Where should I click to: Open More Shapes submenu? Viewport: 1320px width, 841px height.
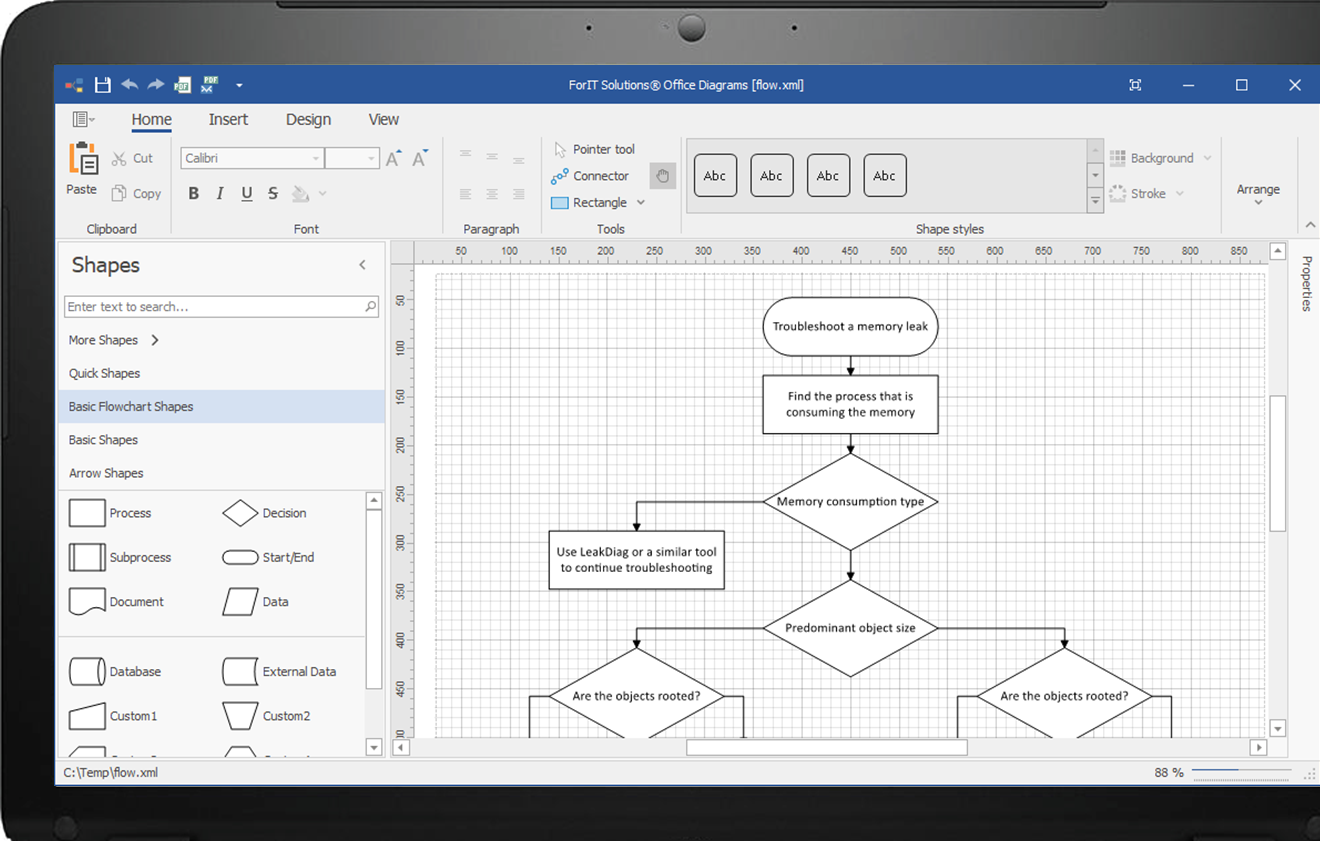click(114, 340)
